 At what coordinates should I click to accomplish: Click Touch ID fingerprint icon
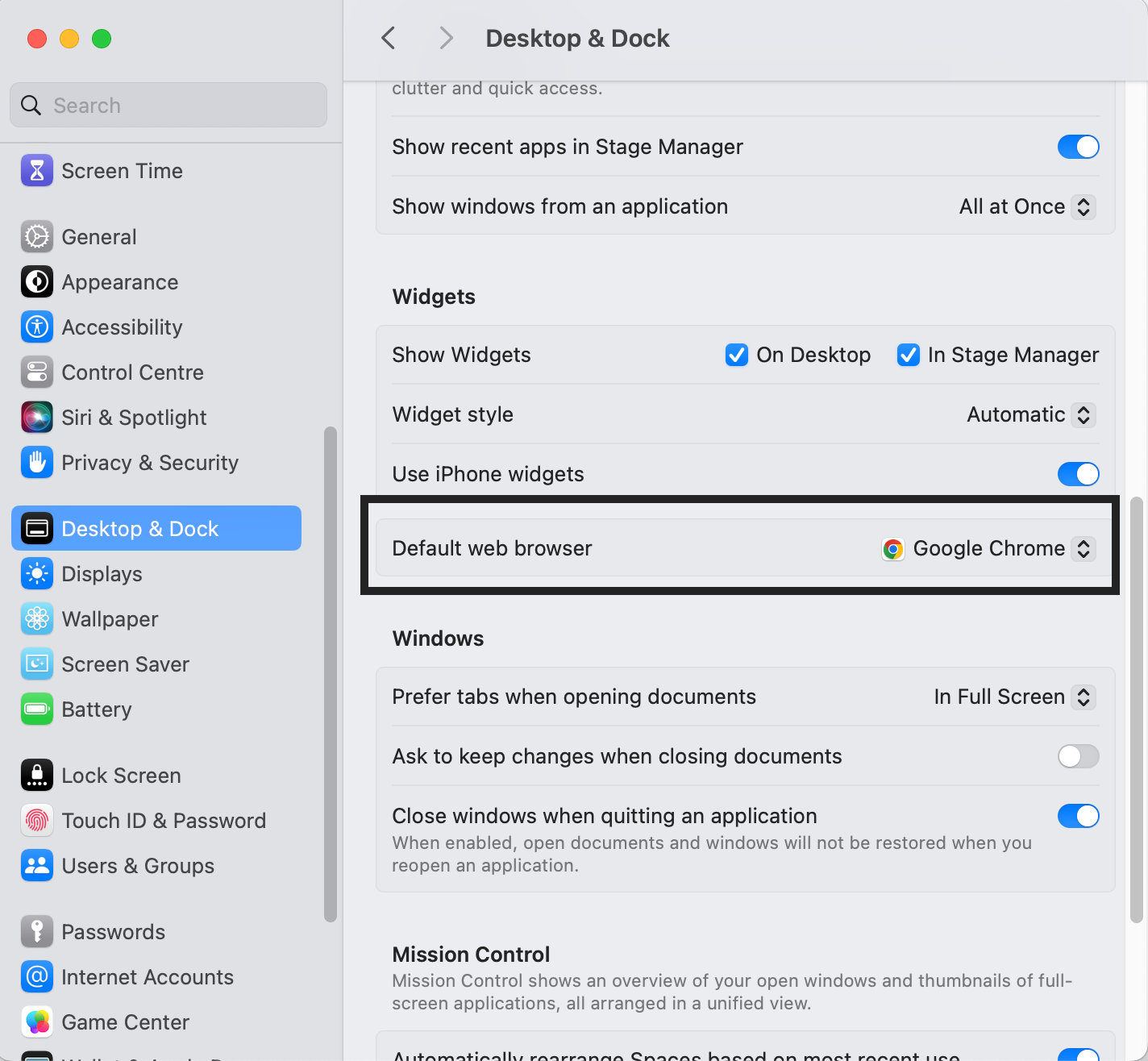[x=37, y=821]
